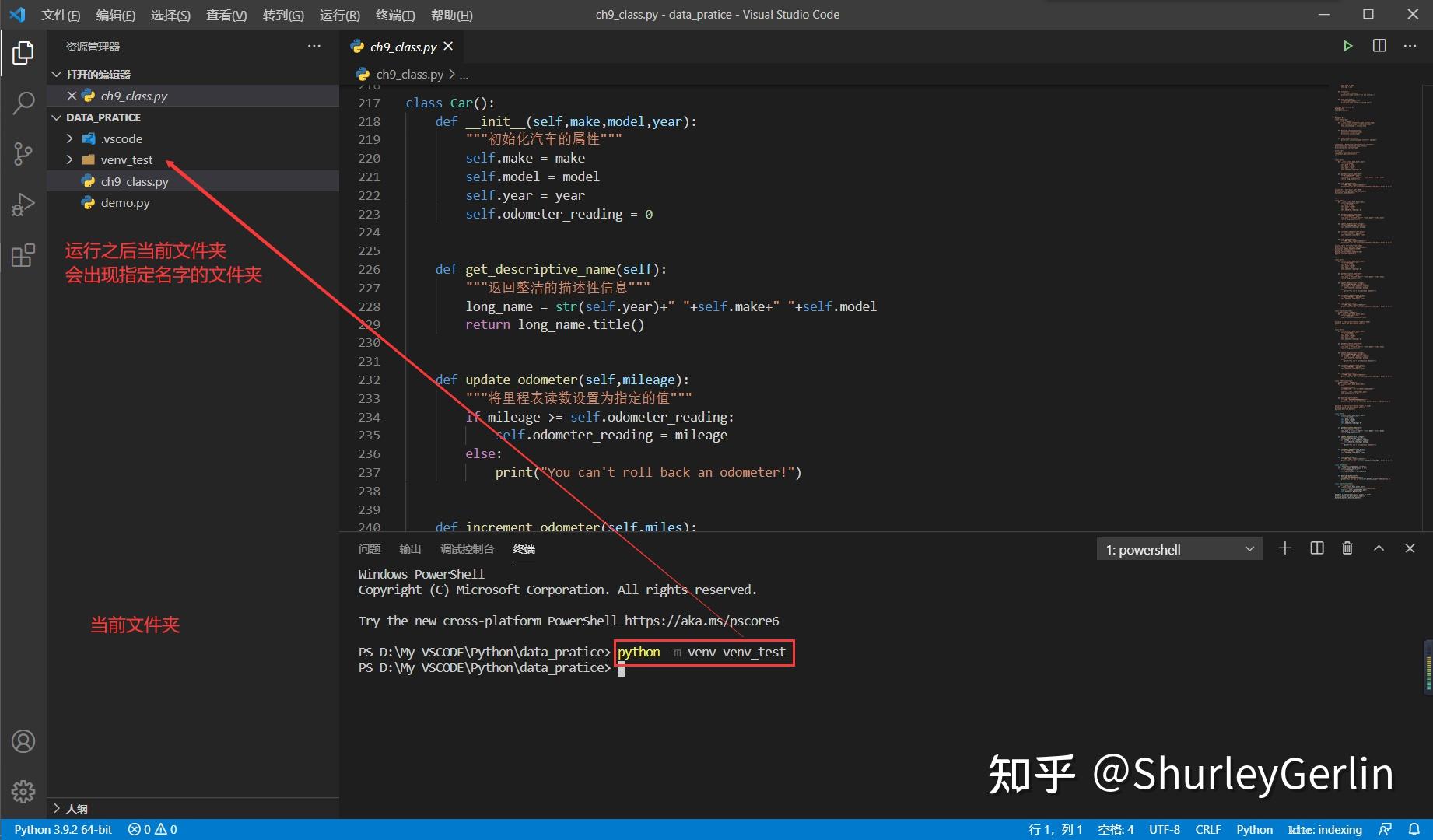Split the terminal pane
The width and height of the screenshot is (1433, 840).
[1316, 548]
